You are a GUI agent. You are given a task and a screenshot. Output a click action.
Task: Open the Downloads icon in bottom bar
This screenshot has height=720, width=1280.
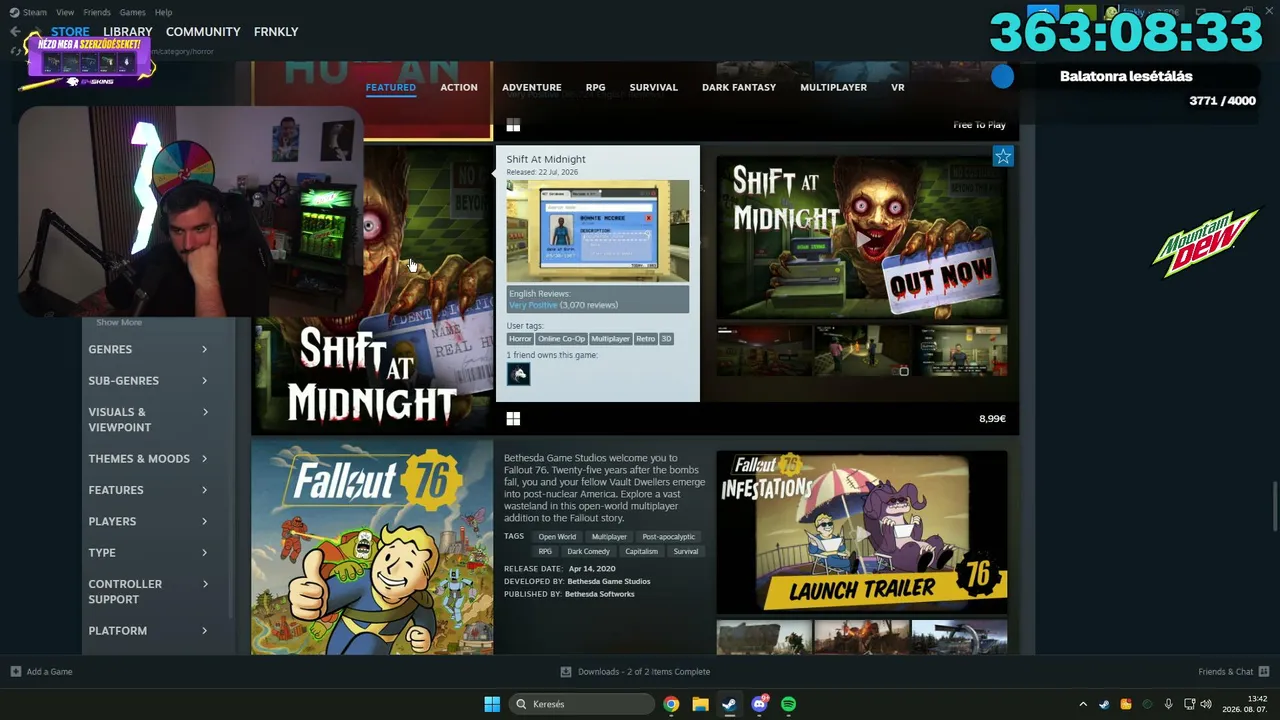point(566,672)
